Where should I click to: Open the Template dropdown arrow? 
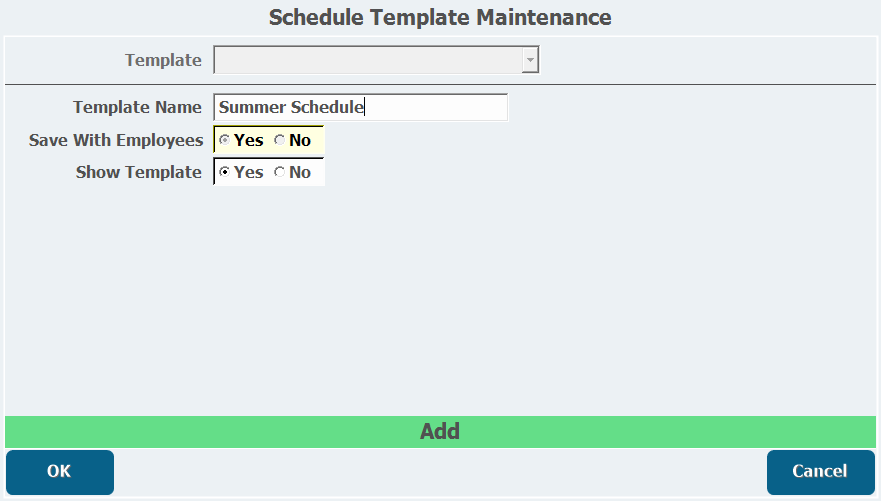pyautogui.click(x=531, y=61)
